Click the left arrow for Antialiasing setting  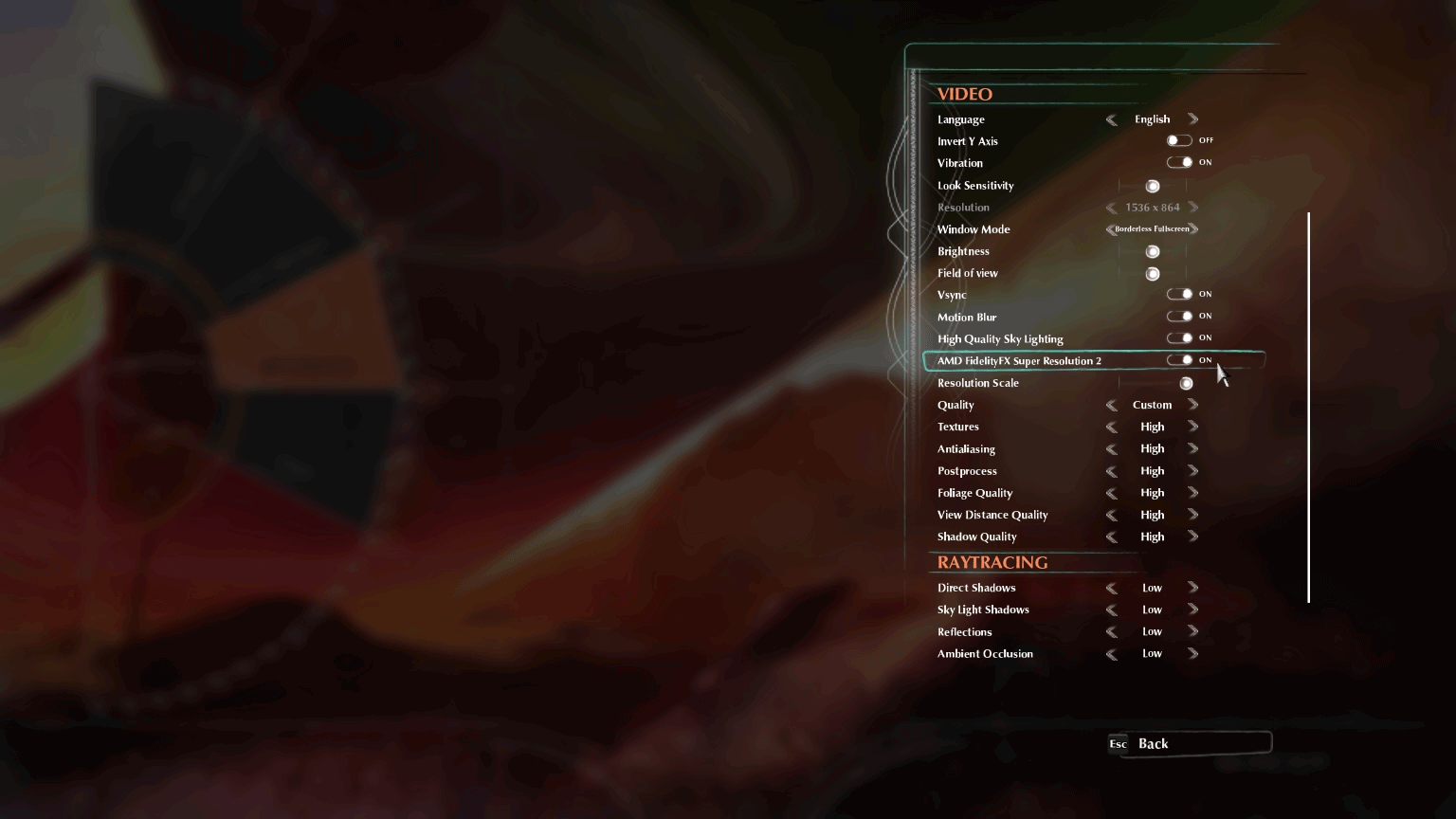coord(1111,449)
